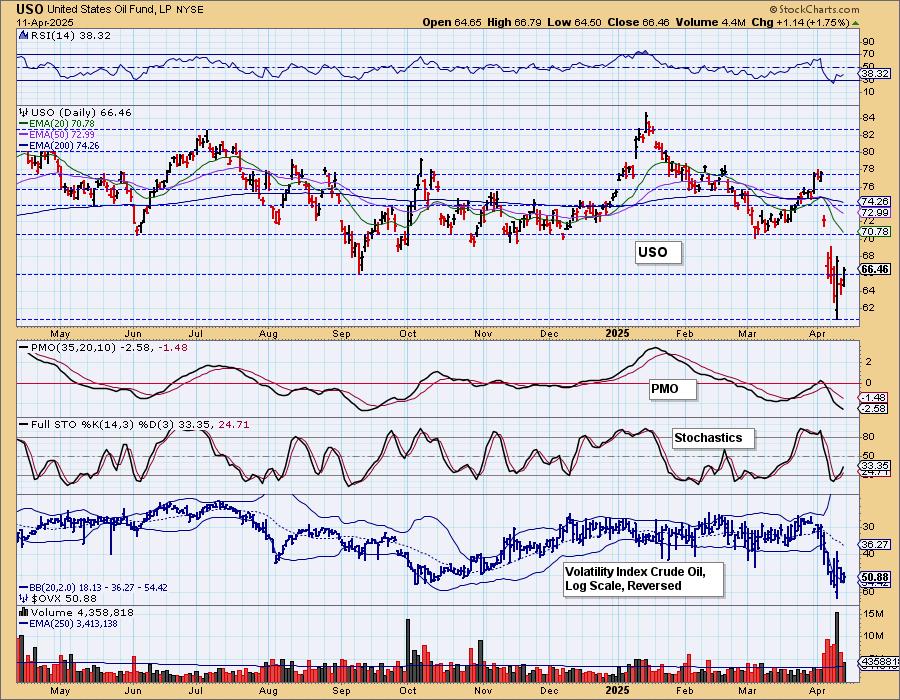Click the Oct label on price chart axis
This screenshot has width=900, height=700.
click(408, 333)
